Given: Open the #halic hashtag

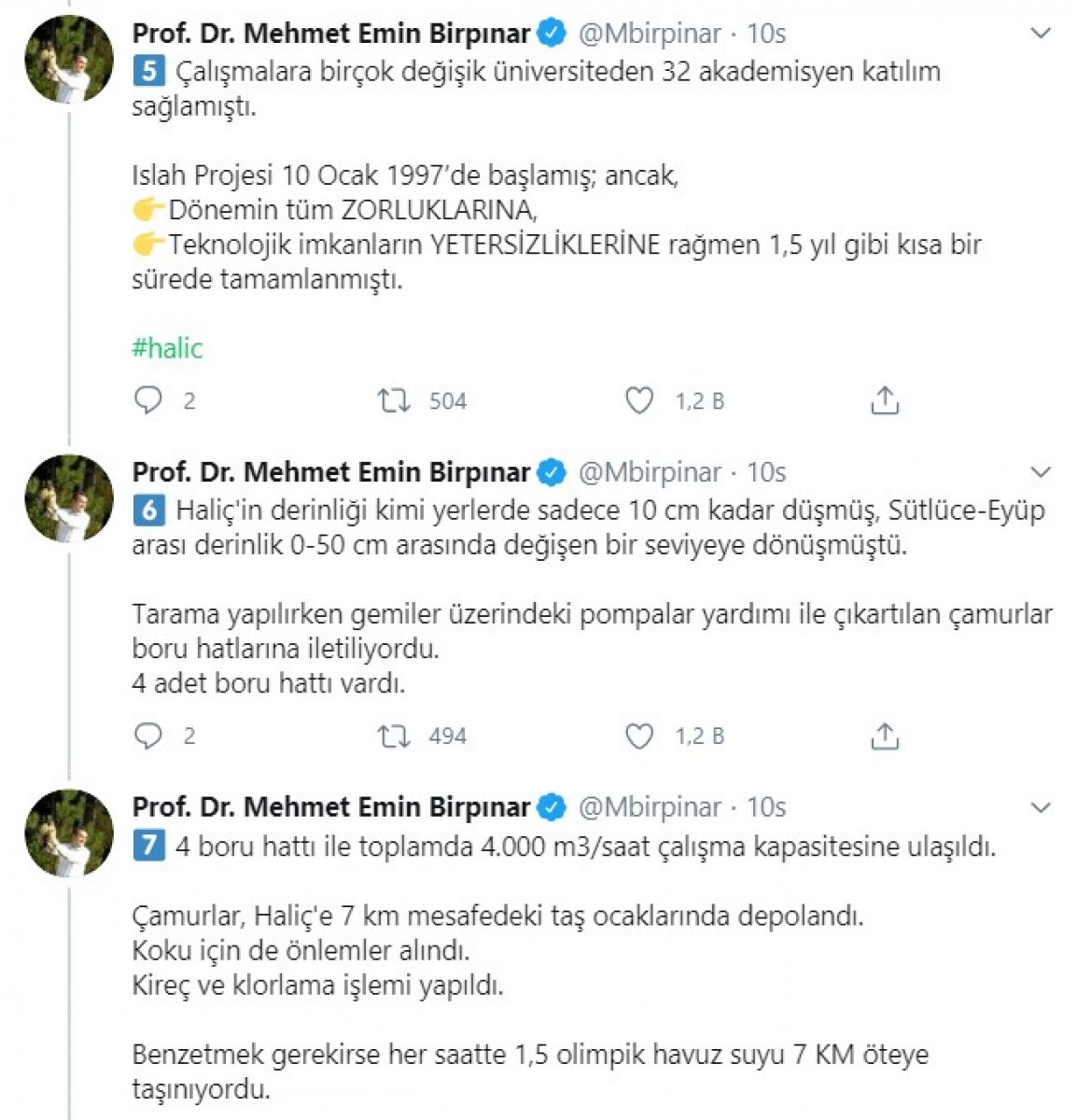Looking at the screenshot, I should [168, 348].
